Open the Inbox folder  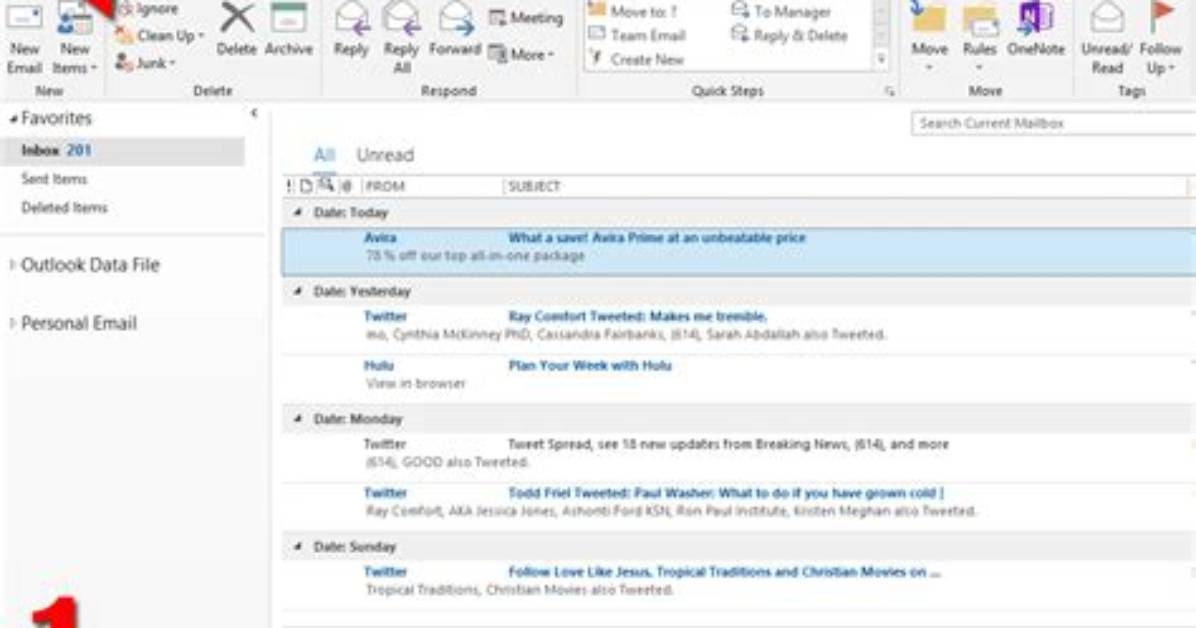point(122,150)
